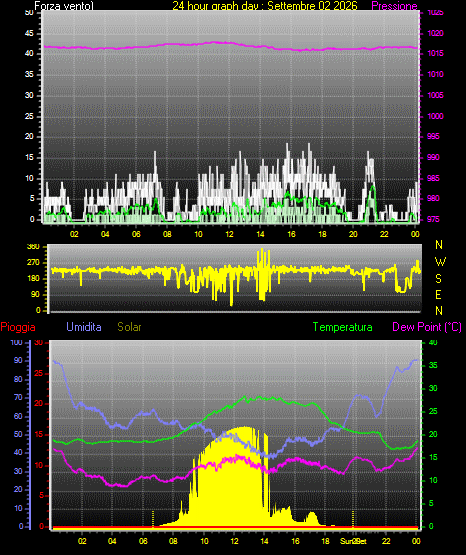Click the Temperatura legend label
The height and width of the screenshot is (555, 466).
(343, 327)
